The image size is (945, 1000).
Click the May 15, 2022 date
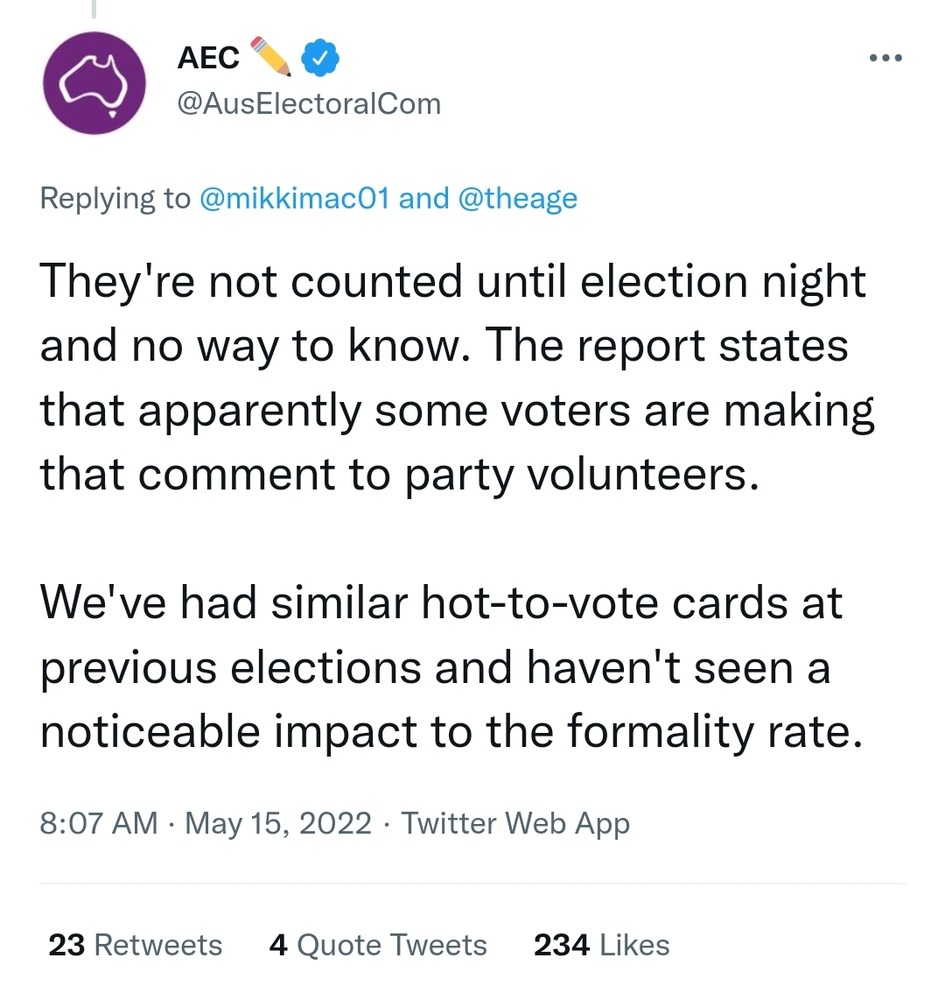tap(279, 823)
